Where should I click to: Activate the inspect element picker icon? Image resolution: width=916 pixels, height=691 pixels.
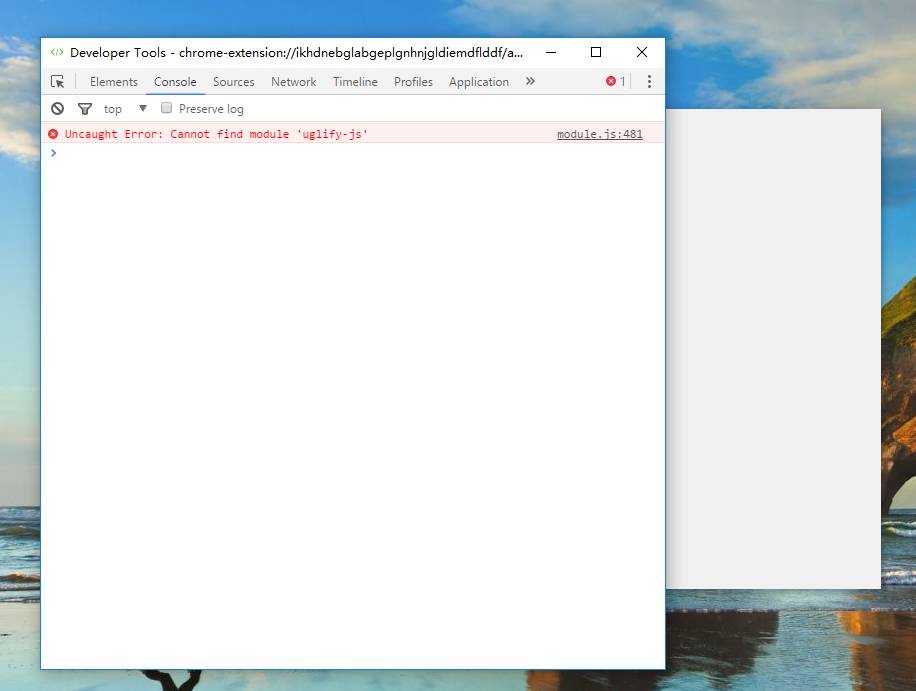click(x=57, y=82)
